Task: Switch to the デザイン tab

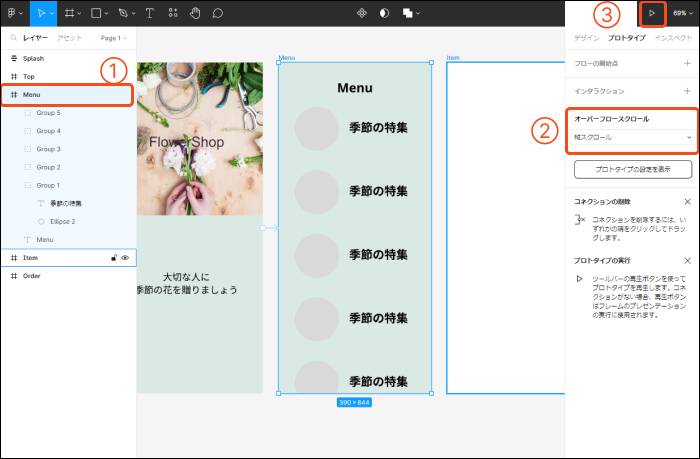Action: click(x=586, y=38)
